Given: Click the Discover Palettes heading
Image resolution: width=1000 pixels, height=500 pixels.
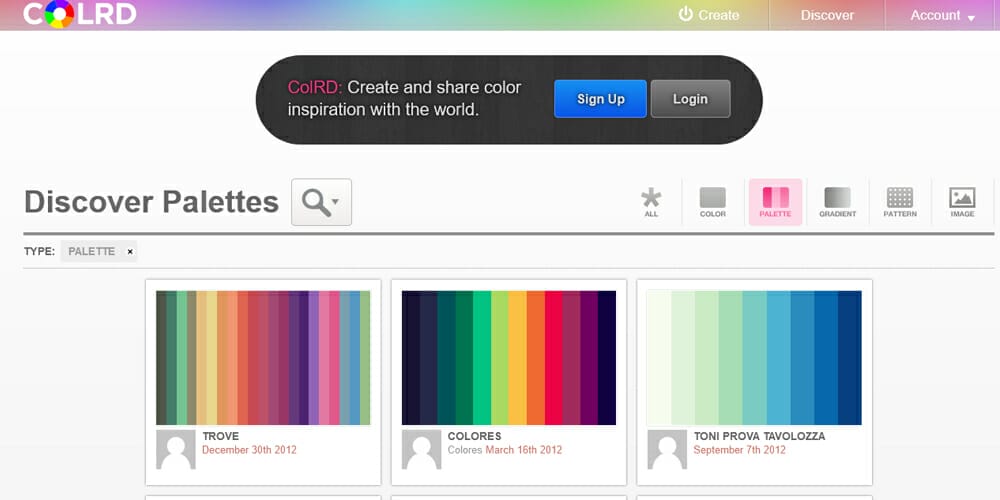Looking at the screenshot, I should 151,202.
